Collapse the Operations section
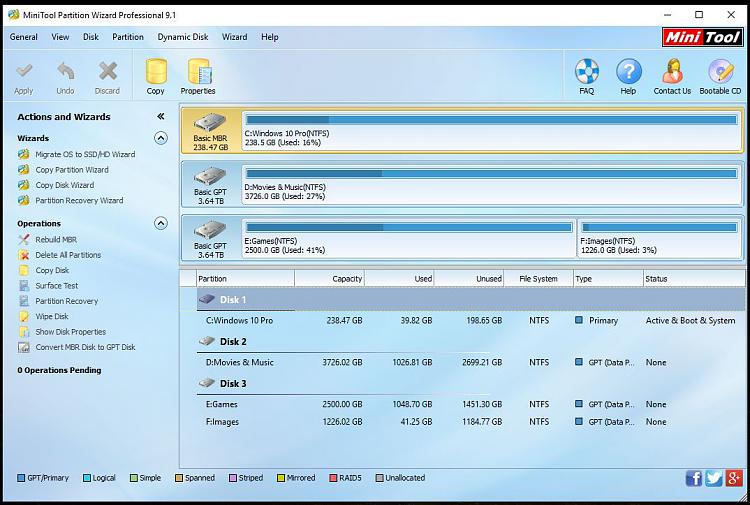The width and height of the screenshot is (750, 505). (161, 223)
